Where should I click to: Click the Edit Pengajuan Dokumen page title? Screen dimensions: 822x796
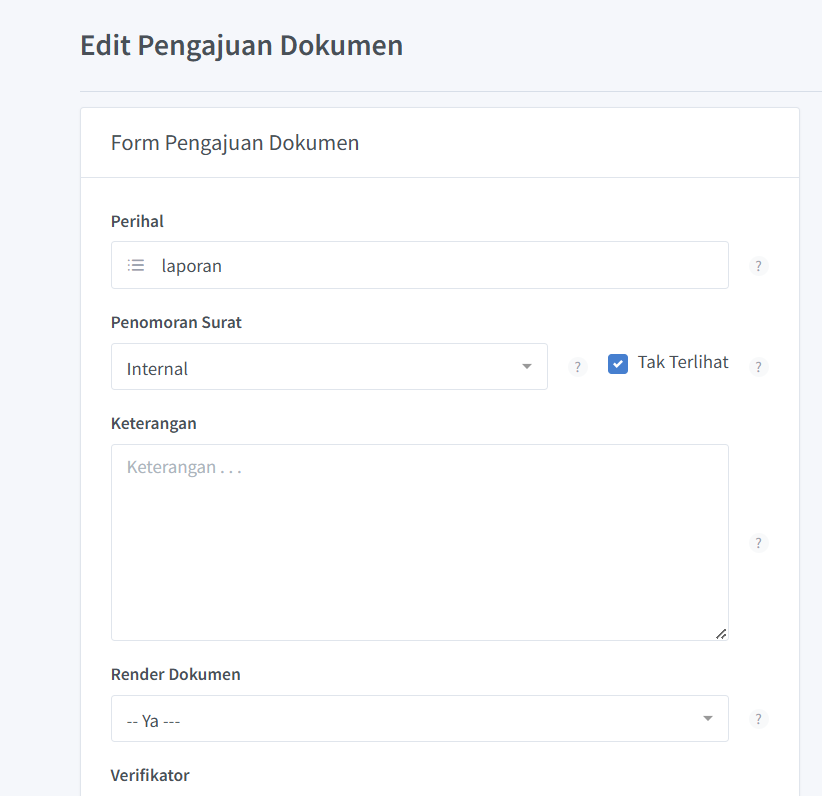tap(241, 45)
